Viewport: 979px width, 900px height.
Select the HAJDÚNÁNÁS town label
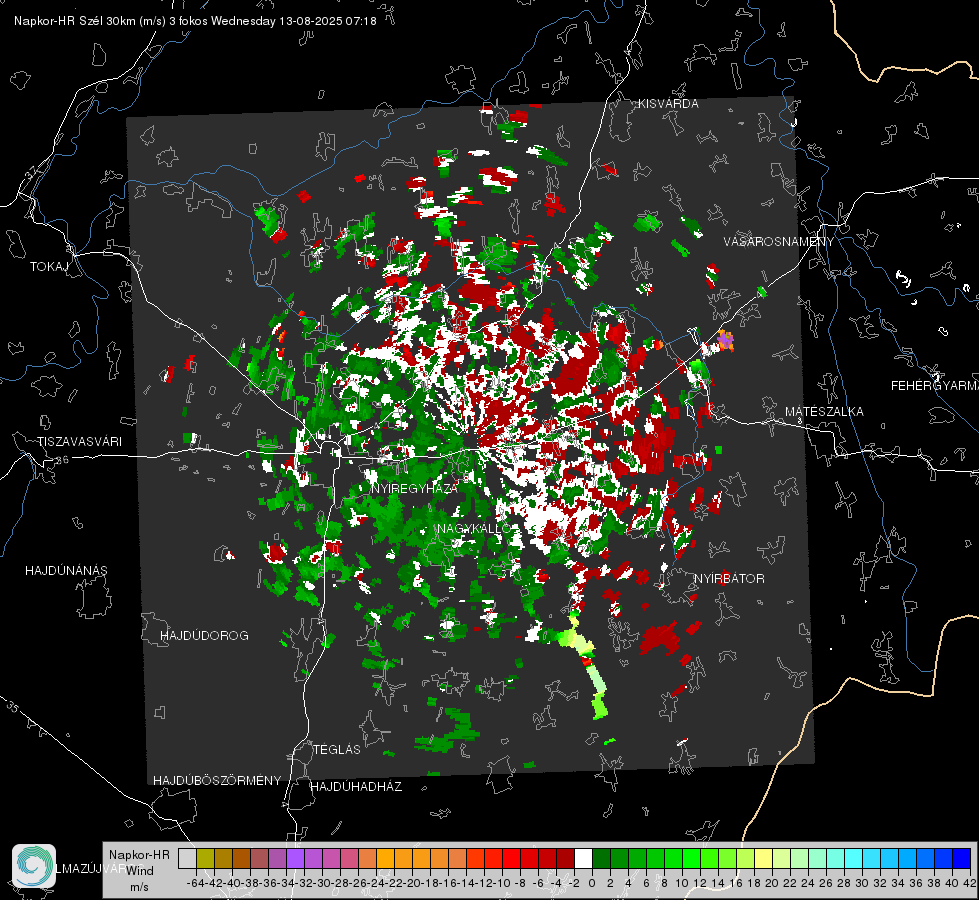66,571
